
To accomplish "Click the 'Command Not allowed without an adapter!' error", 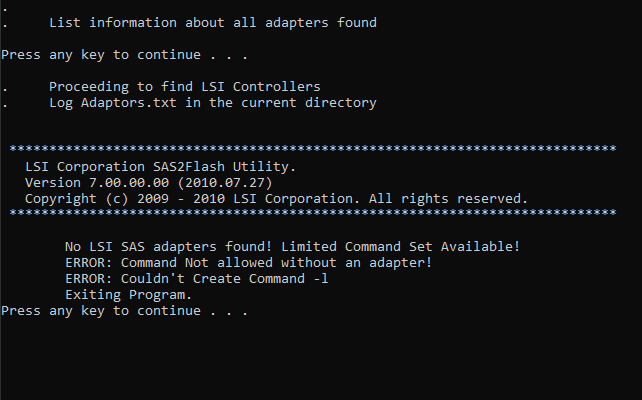I will (276, 262).
